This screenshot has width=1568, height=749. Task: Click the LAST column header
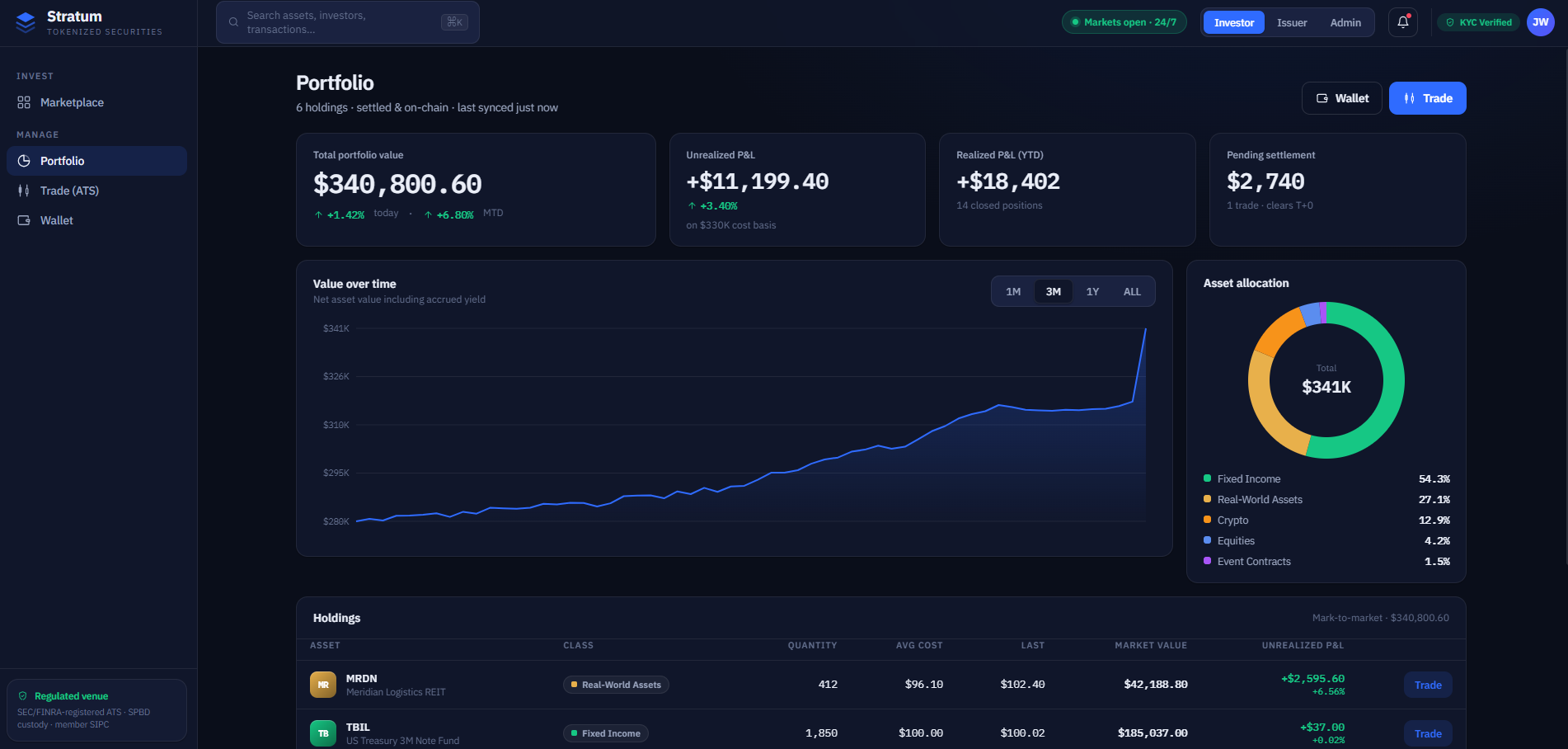[1032, 645]
